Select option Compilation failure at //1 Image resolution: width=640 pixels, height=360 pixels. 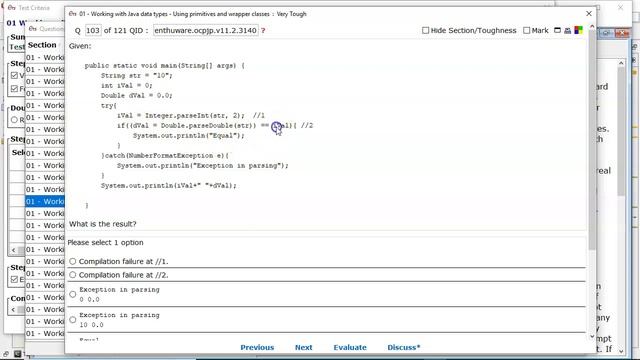(x=73, y=261)
